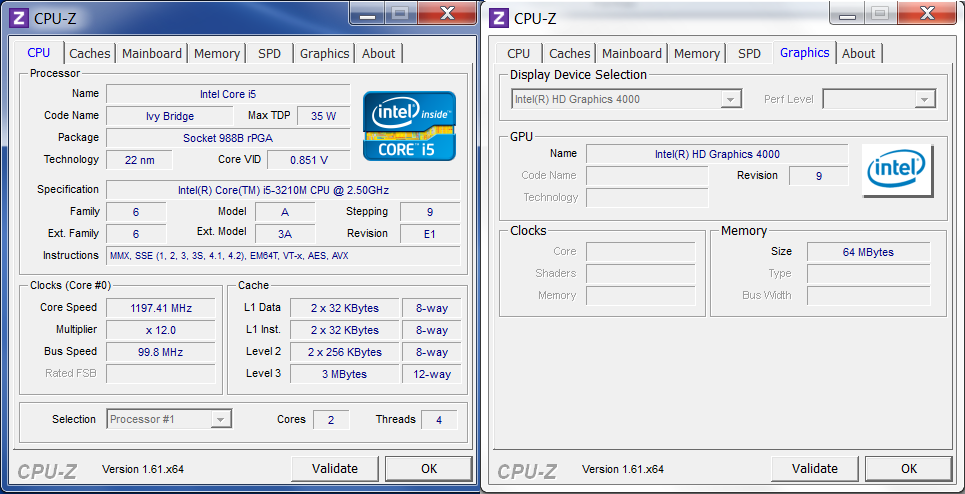
Task: Click the empty Rated FSB field
Action: 161,373
